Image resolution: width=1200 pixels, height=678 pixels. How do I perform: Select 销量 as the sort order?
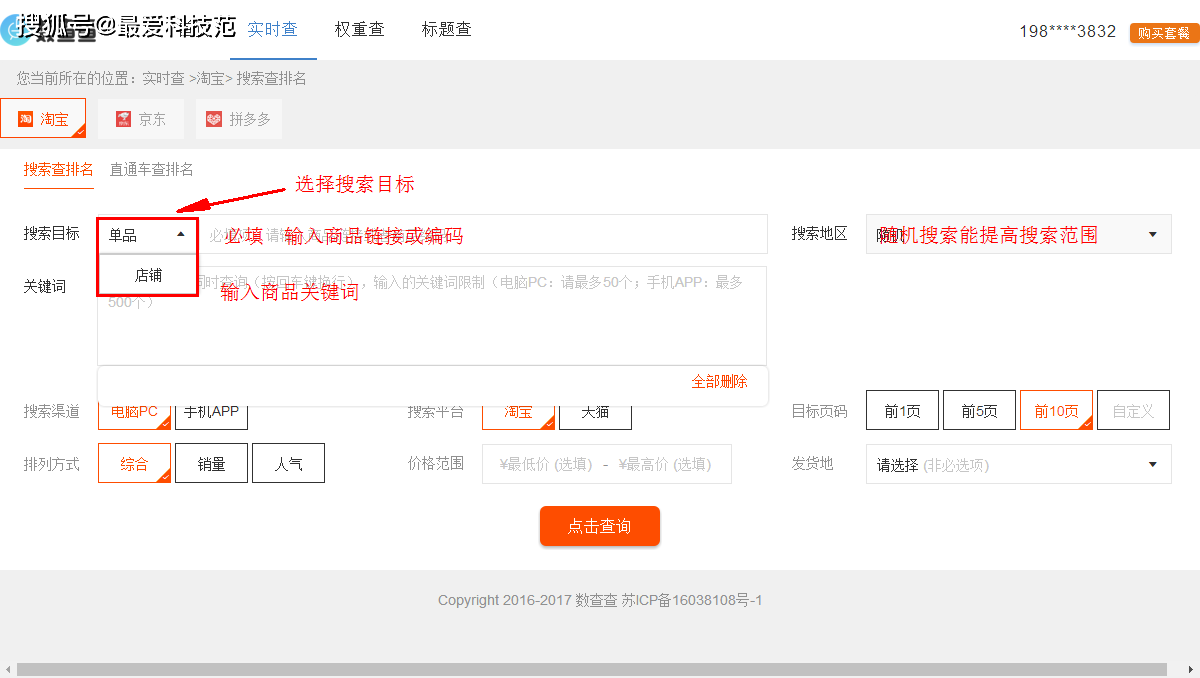click(x=211, y=463)
